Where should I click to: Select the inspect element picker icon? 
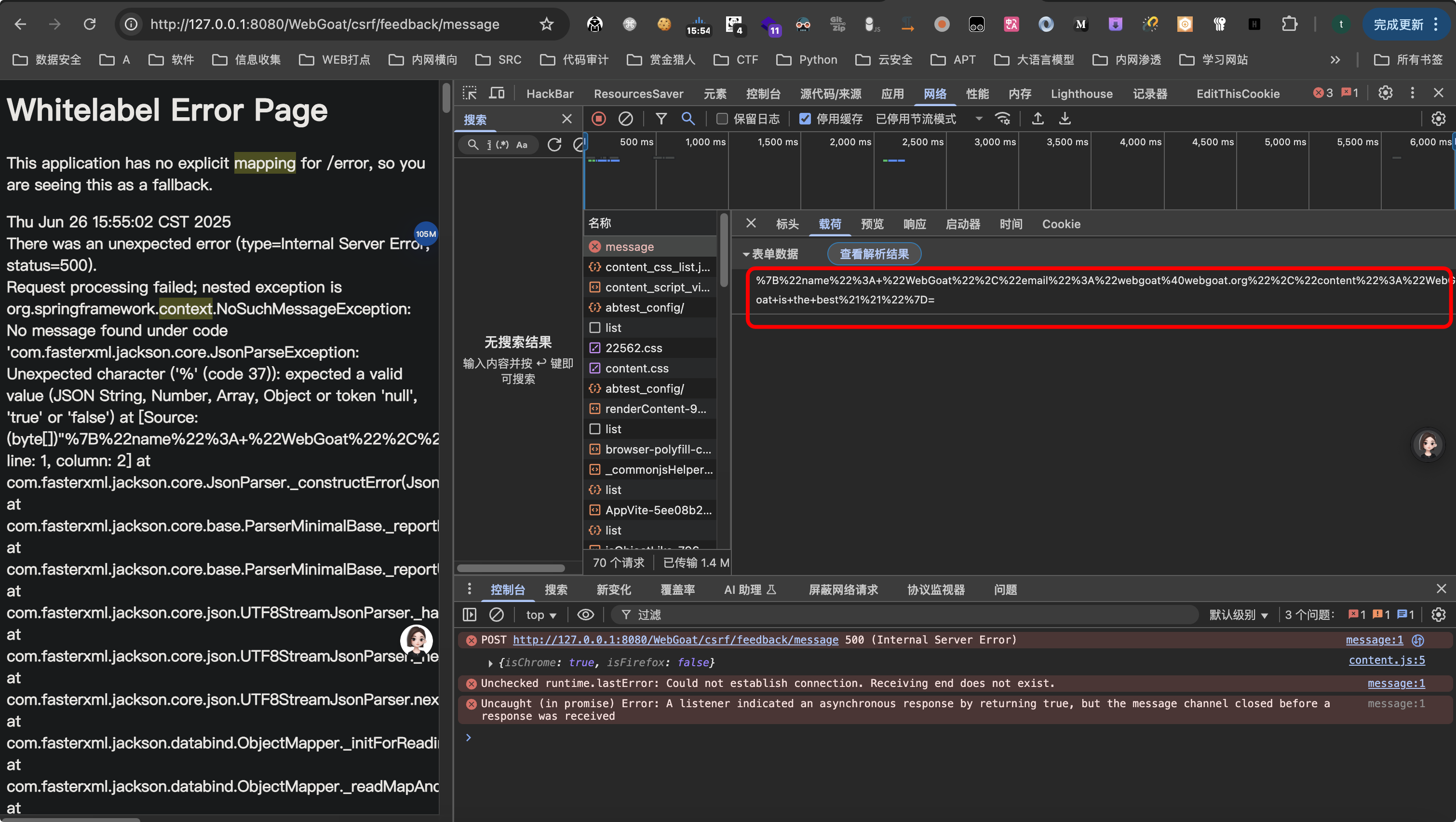click(470, 94)
